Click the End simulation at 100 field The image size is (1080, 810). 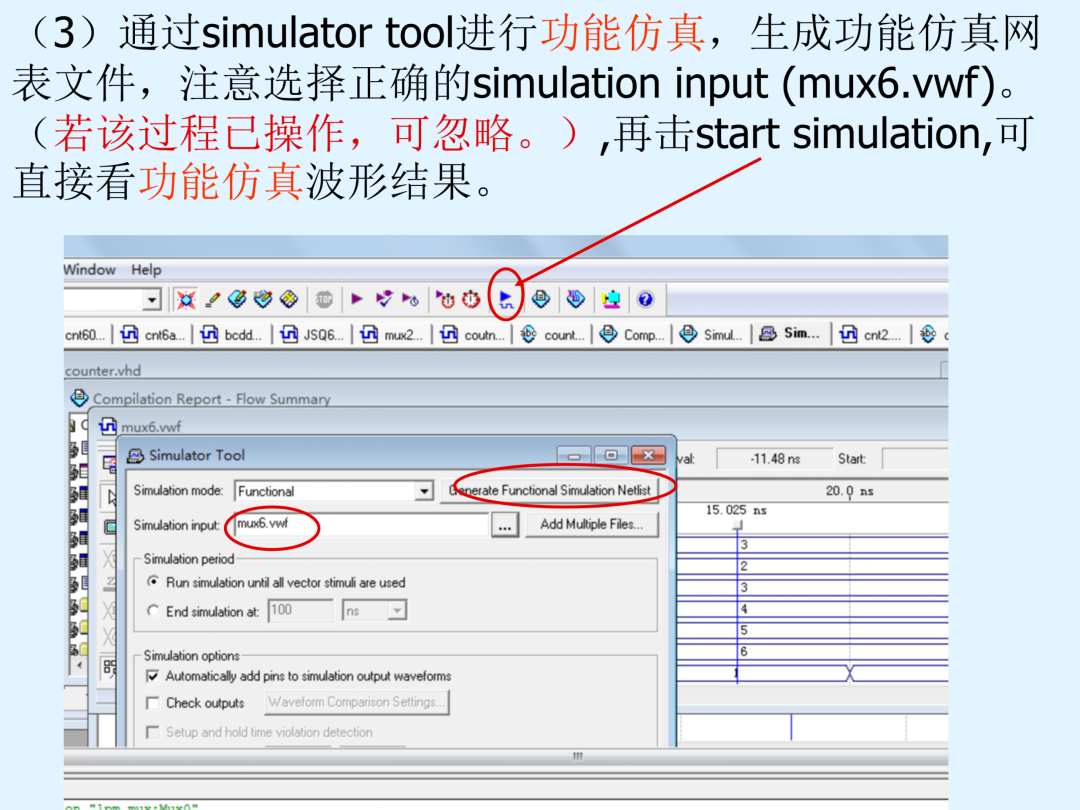pyautogui.click(x=301, y=610)
